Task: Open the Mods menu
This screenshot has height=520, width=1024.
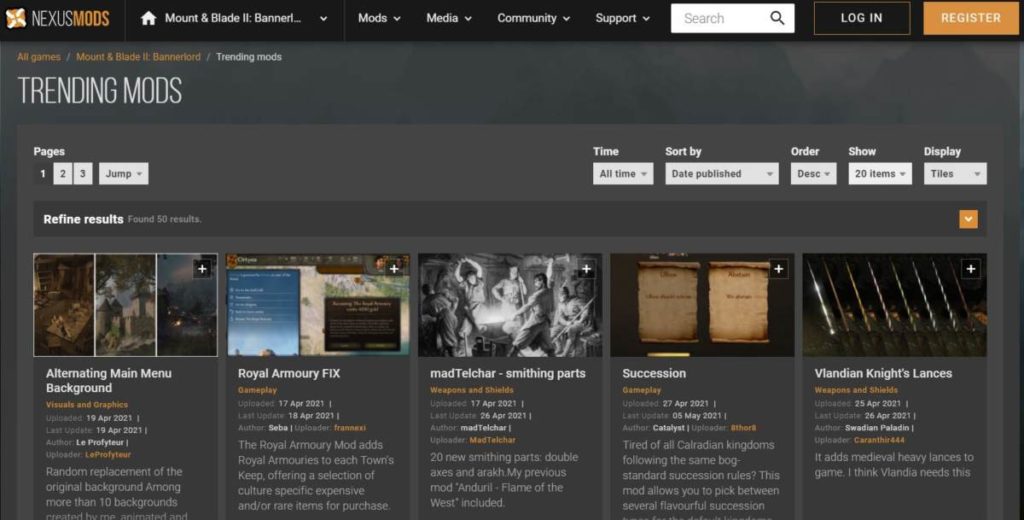Action: click(x=379, y=18)
